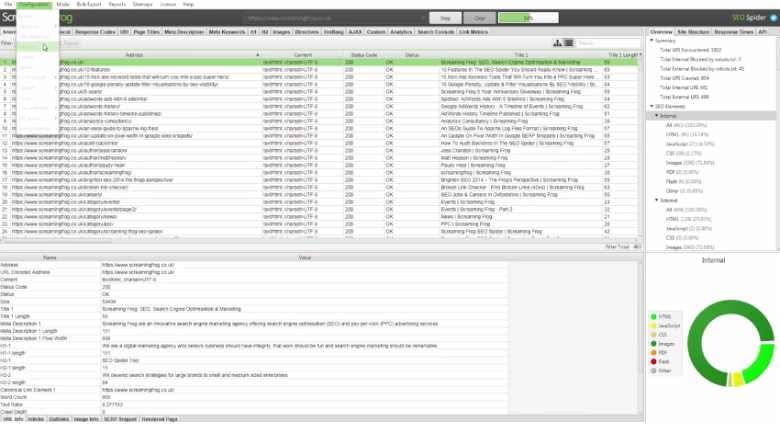Image resolution: width=780 pixels, height=426 pixels.
Task: Select Internal PDF in overview tree
Action: (x=684, y=172)
